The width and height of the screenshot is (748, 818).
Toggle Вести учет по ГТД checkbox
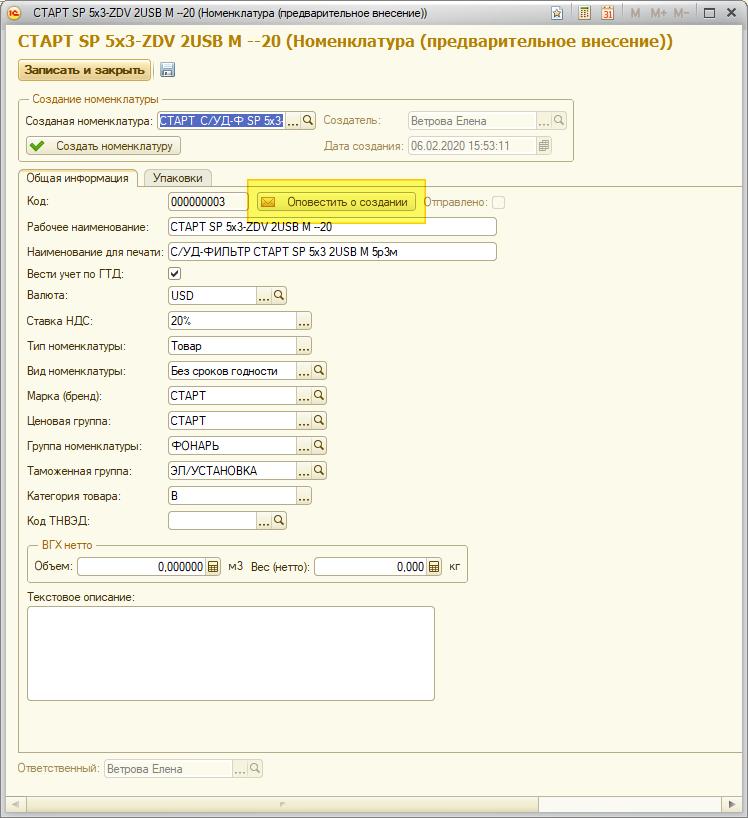coord(175,273)
